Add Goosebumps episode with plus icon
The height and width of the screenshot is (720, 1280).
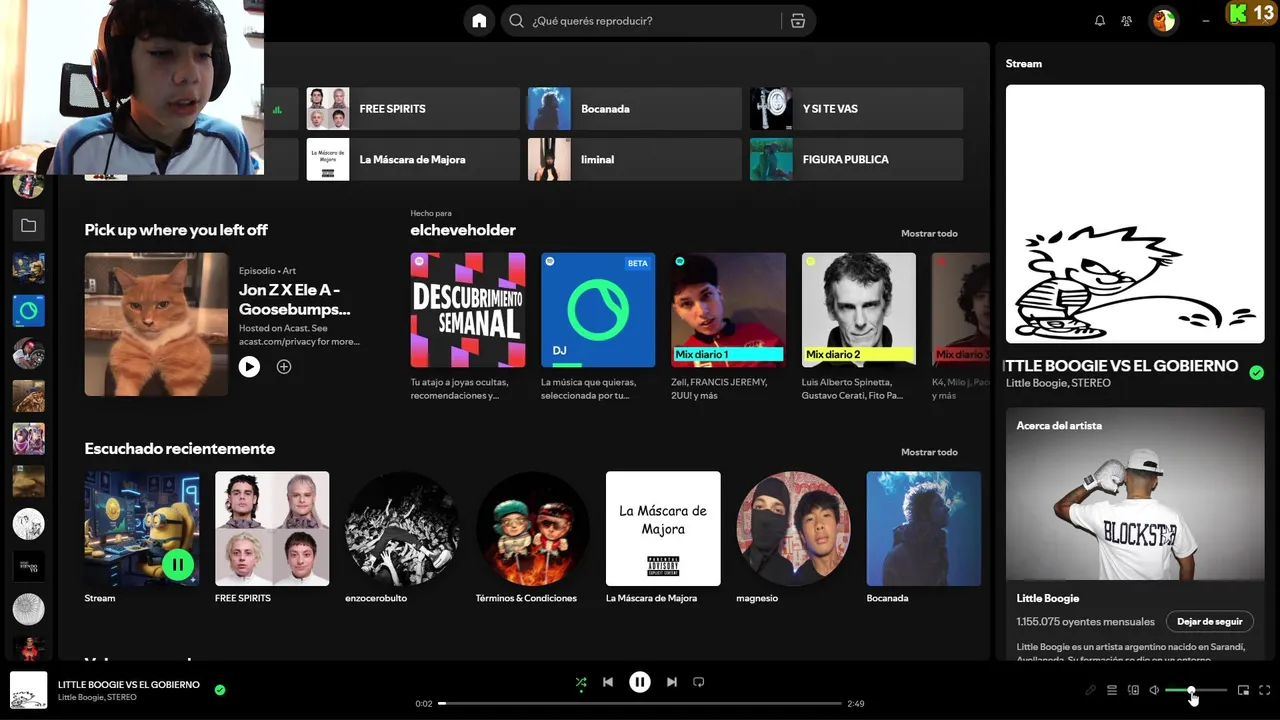click(x=284, y=367)
